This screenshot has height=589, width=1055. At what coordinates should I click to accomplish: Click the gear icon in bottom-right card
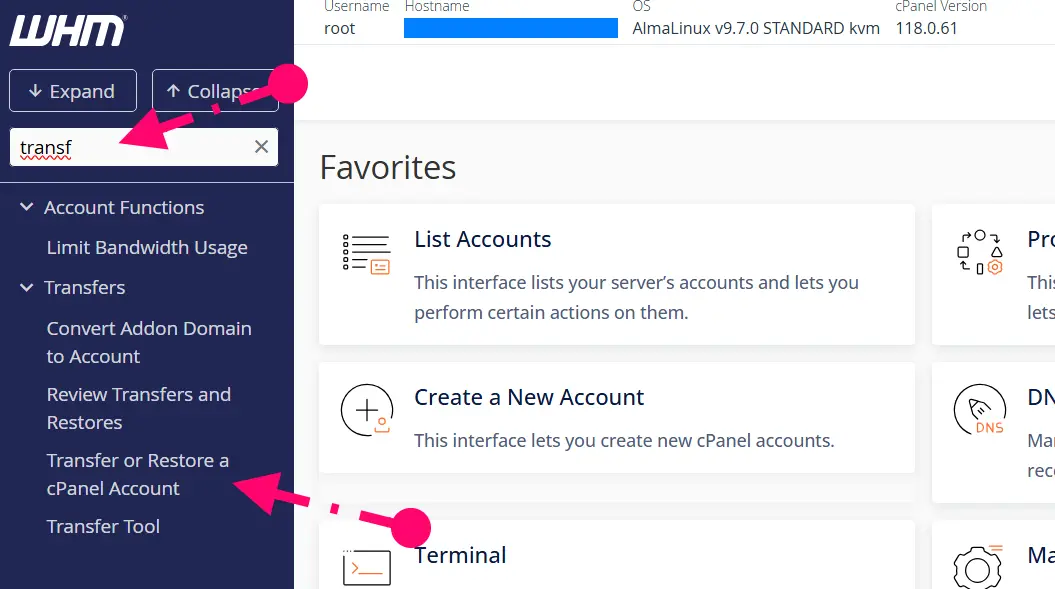click(x=979, y=566)
